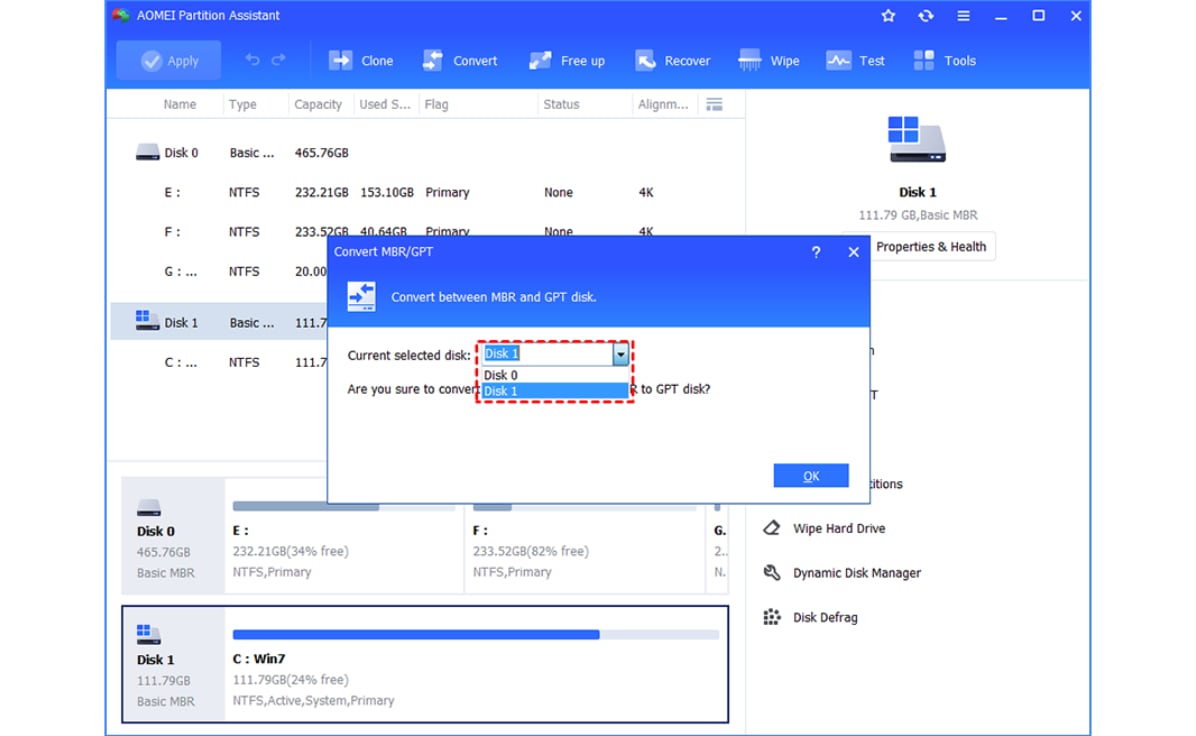Open the Current selected disk dropdown arrow
The image size is (1196, 736).
(x=620, y=354)
